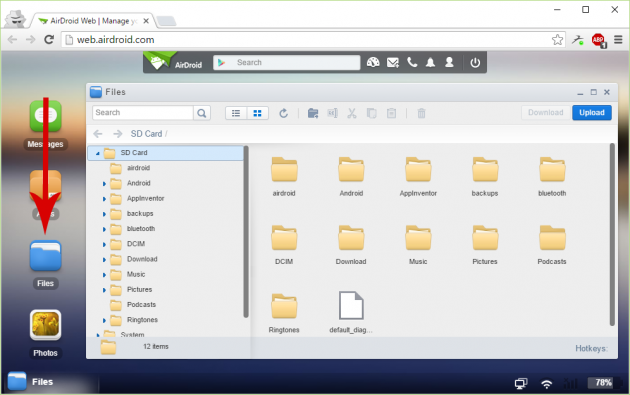Reload the browser page
This screenshot has height=395, width=630.
49,39
